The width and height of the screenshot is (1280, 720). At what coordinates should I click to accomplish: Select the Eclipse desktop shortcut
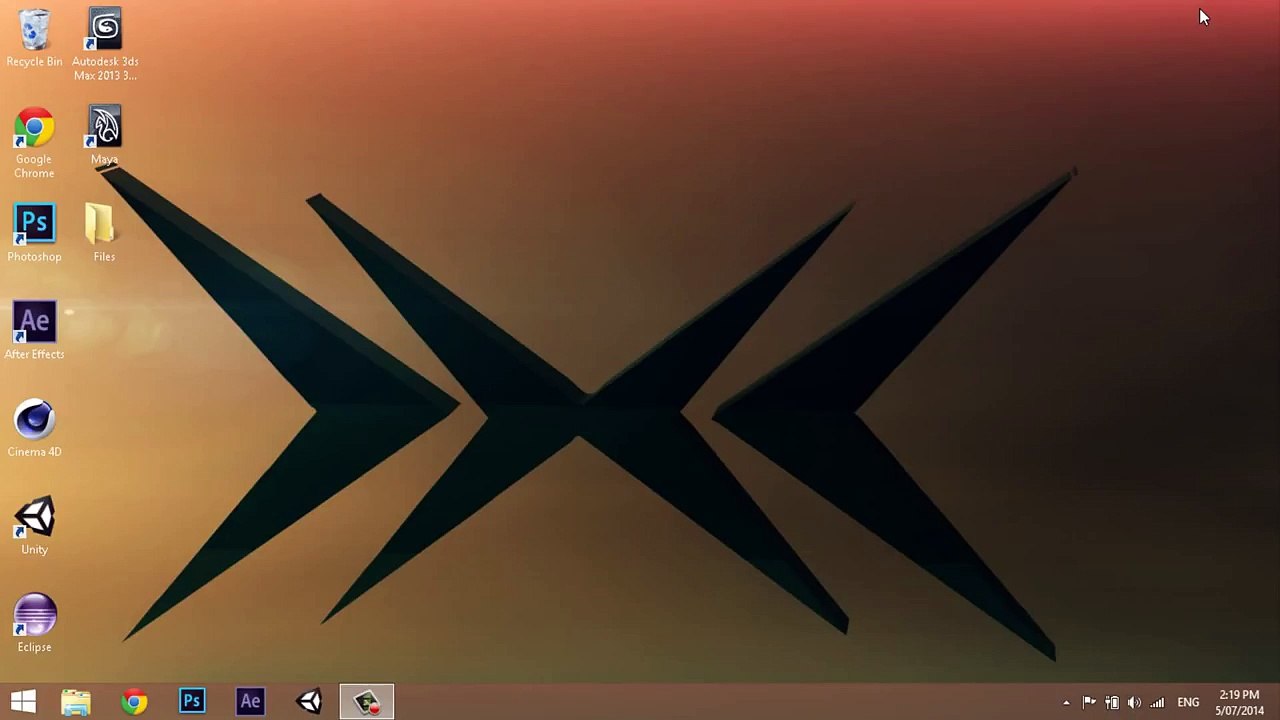pos(34,624)
